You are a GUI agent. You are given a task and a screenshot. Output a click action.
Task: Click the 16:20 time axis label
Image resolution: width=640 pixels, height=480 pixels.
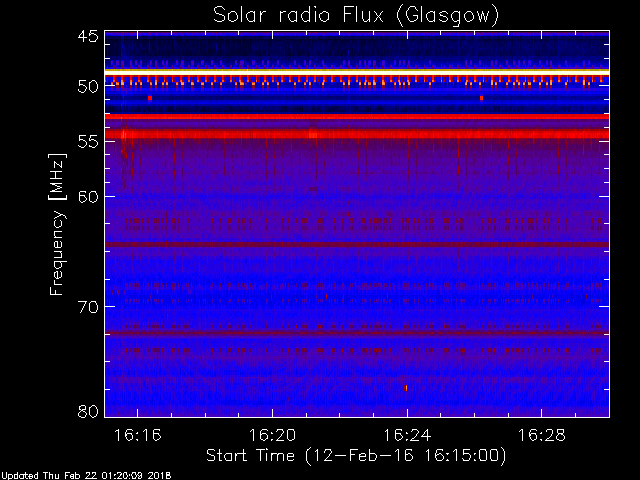(x=272, y=435)
